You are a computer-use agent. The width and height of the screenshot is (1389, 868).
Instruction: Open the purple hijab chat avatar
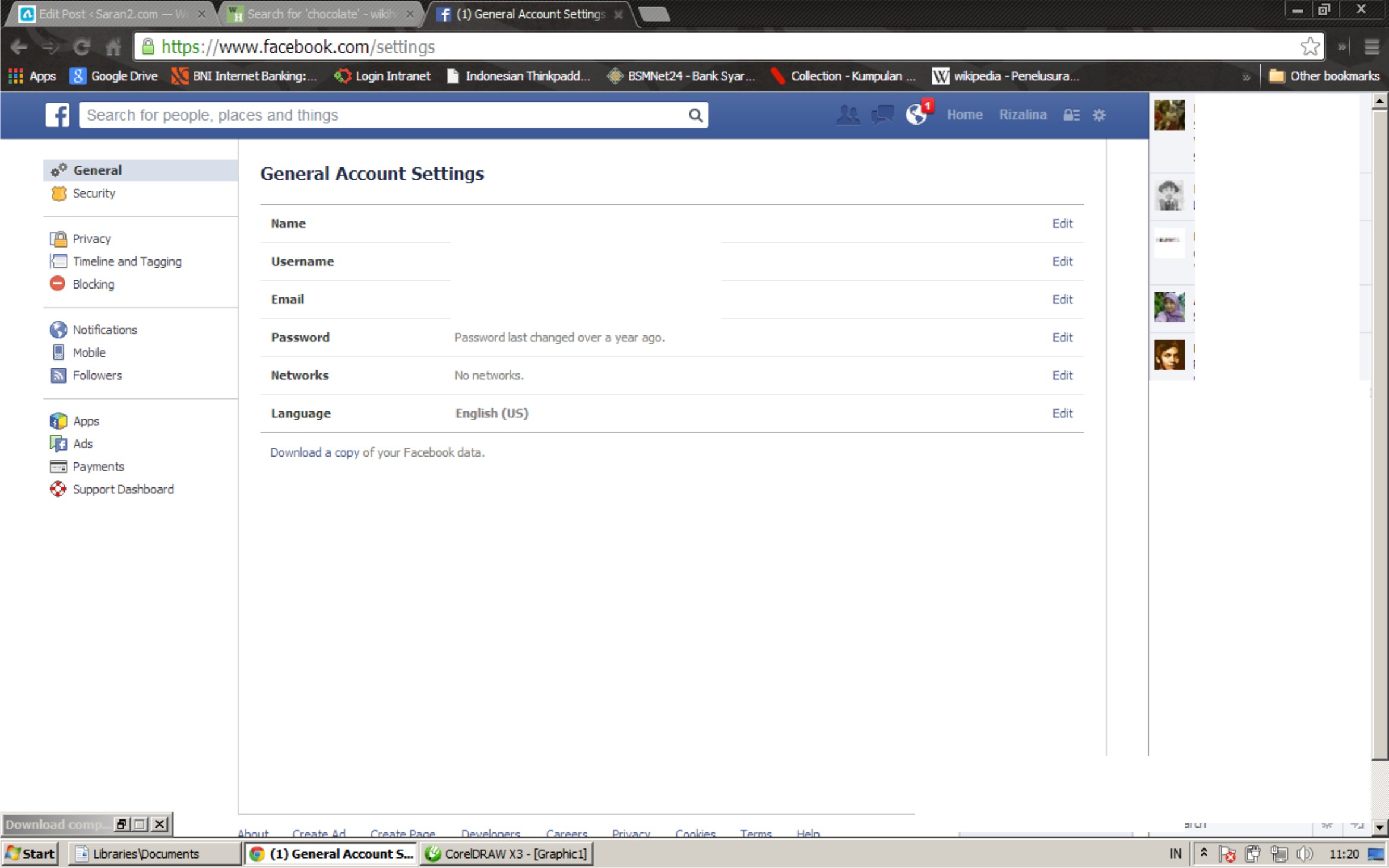pyautogui.click(x=1169, y=307)
